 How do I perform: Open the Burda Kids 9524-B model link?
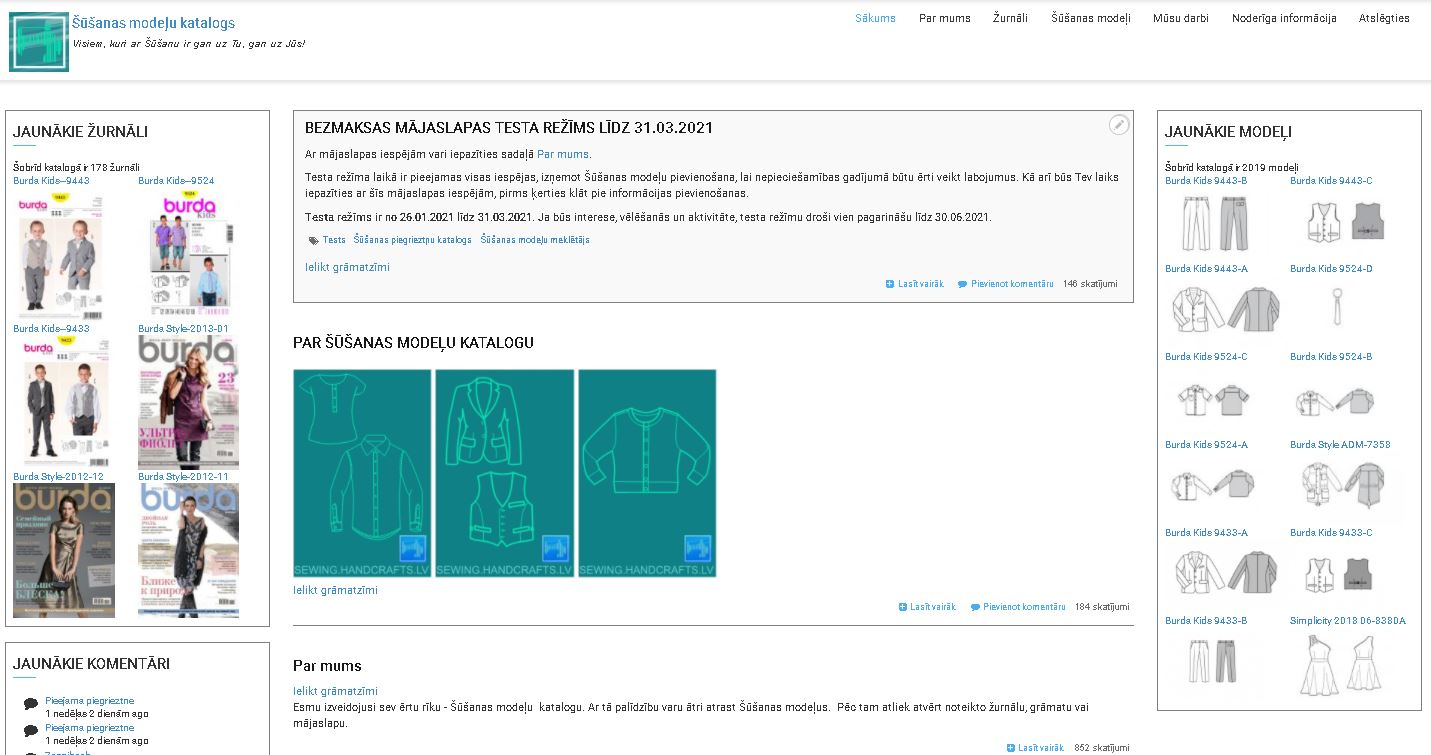1331,357
